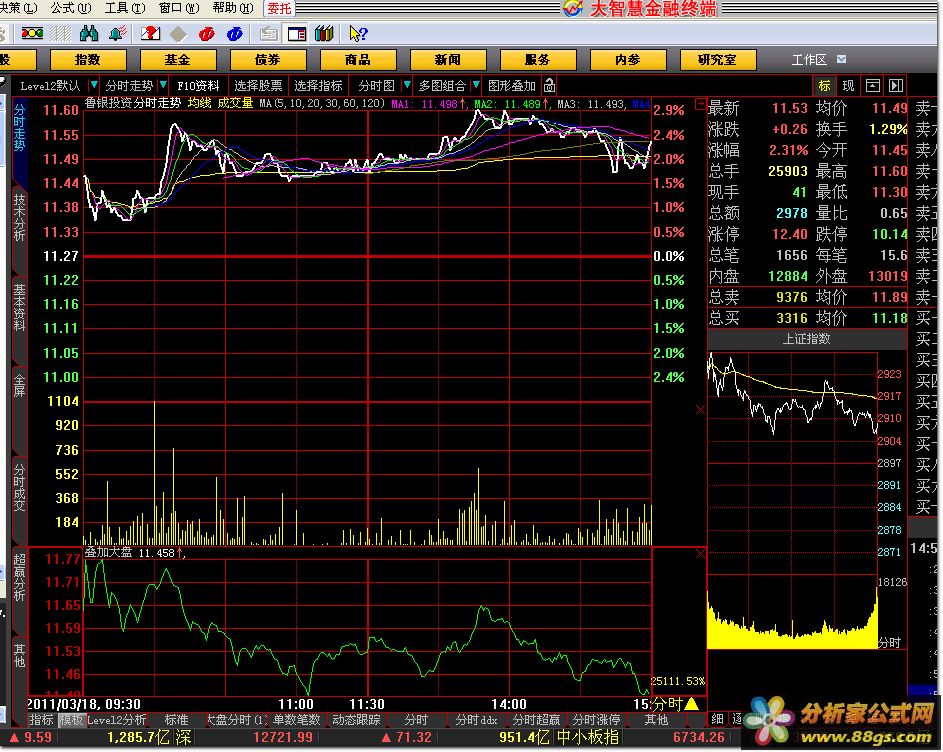Click the 商品 yellow button
Image resolution: width=943 pixels, height=752 pixels.
pyautogui.click(x=358, y=60)
